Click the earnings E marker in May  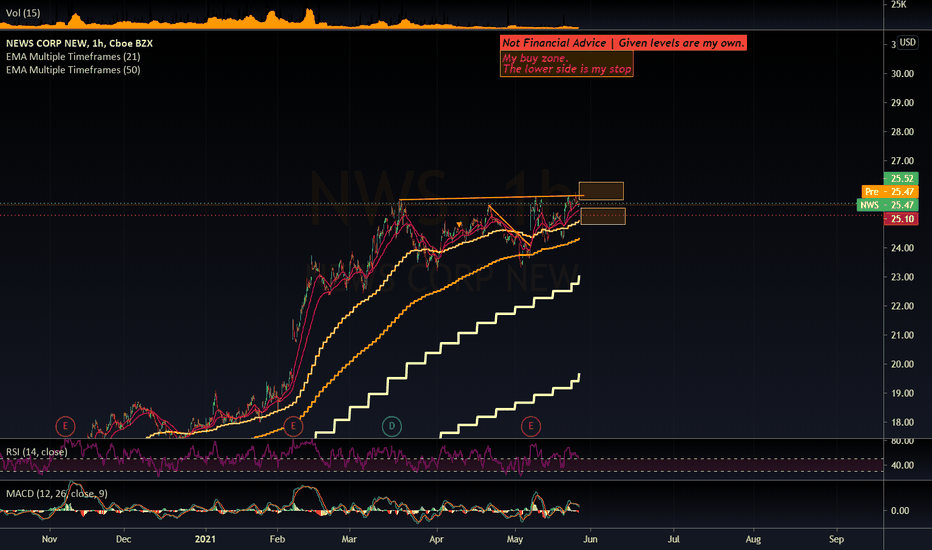coord(531,426)
